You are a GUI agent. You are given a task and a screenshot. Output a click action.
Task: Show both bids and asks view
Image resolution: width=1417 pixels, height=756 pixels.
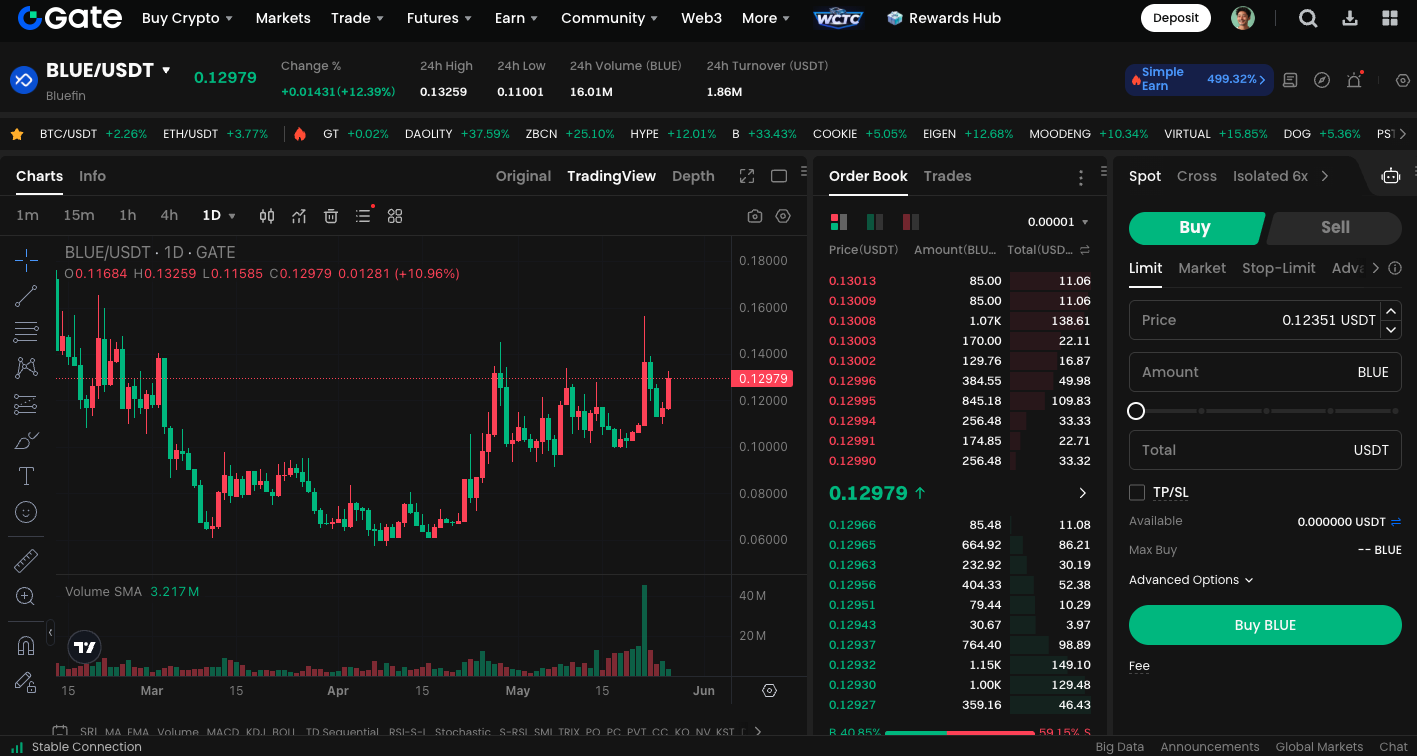click(x=839, y=222)
